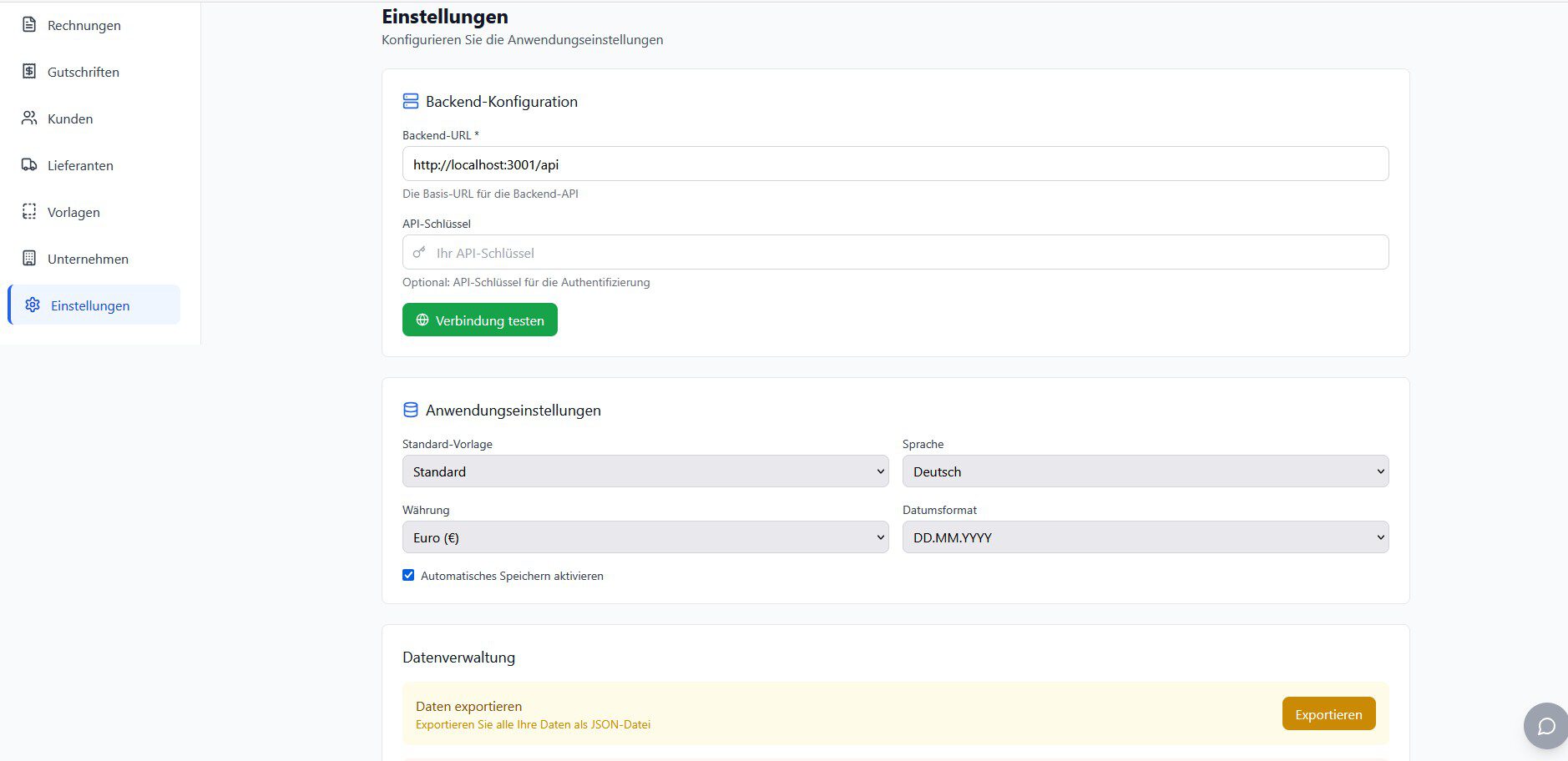
Task: Click the Anwendungseinstellungen section title
Action: [x=513, y=411]
